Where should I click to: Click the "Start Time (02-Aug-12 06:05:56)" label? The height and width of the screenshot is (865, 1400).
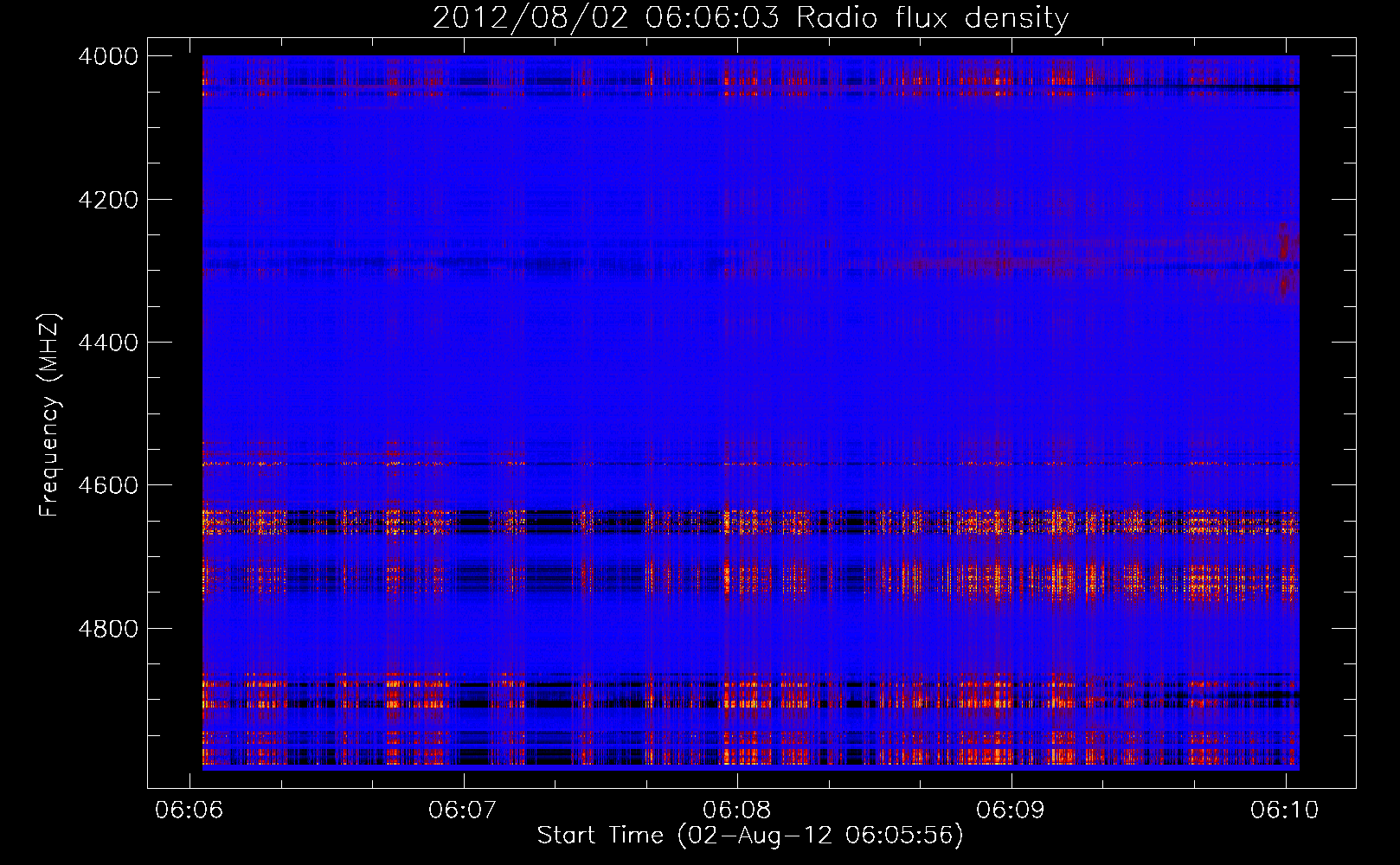click(x=750, y=836)
